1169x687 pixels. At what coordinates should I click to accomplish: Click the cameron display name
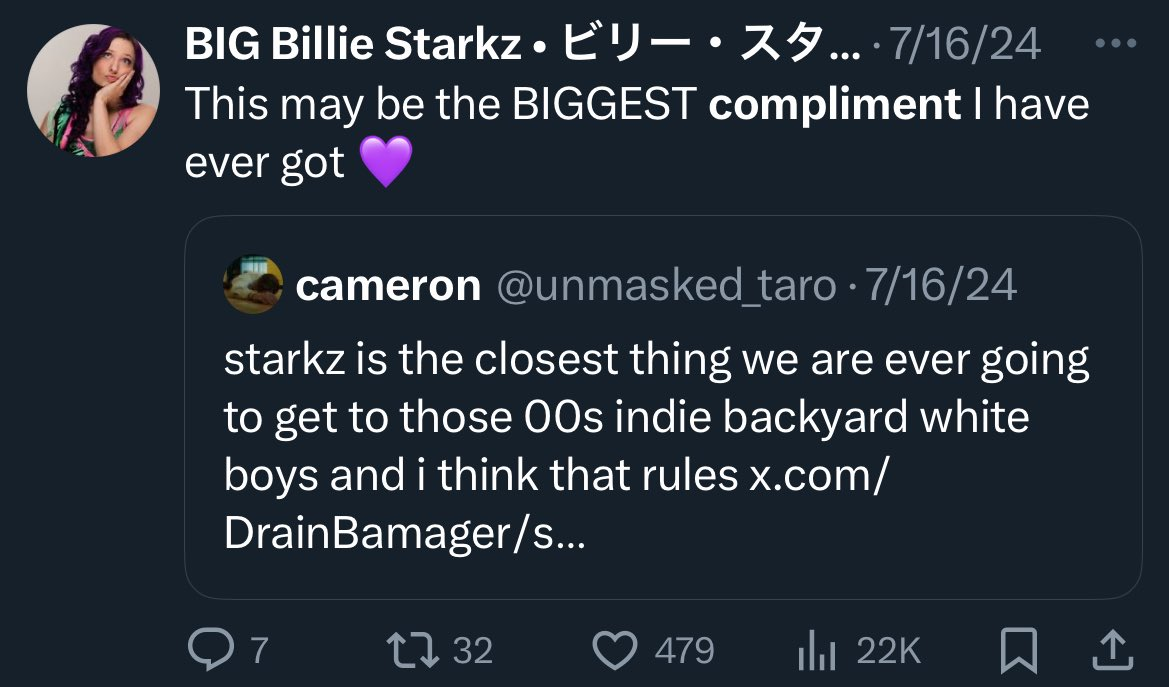point(388,286)
